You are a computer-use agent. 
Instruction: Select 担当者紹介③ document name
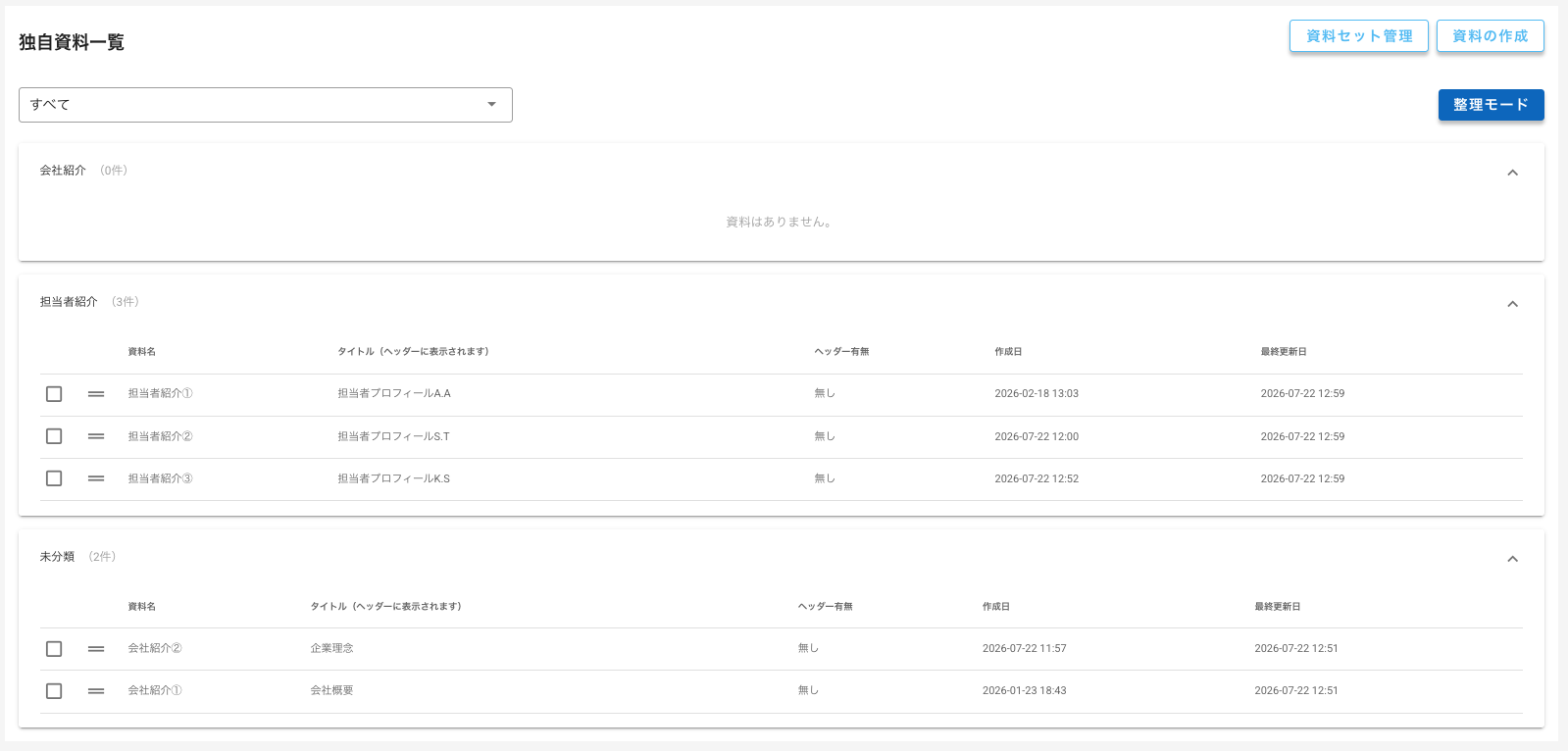(161, 478)
